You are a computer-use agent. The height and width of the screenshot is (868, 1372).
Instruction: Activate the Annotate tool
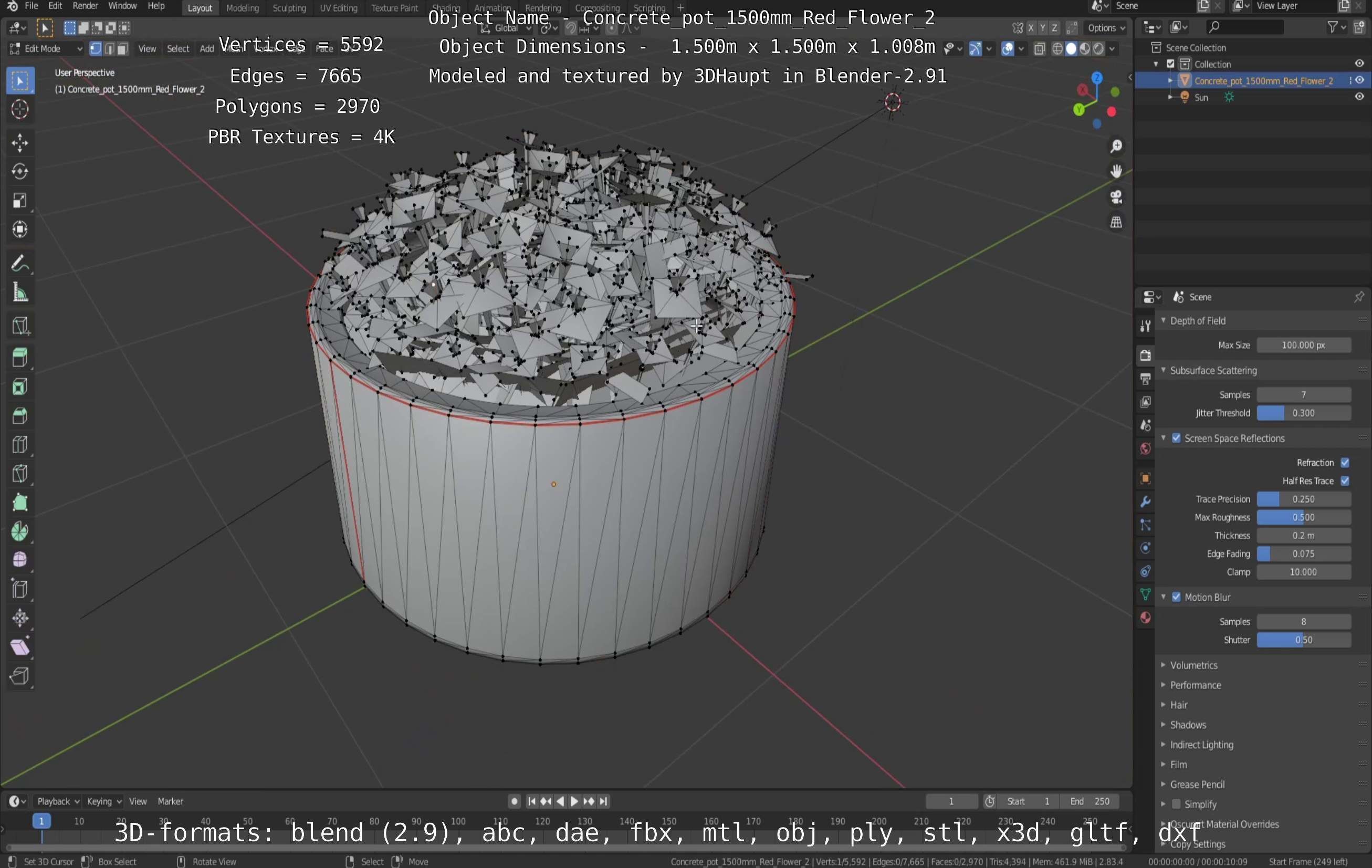click(x=20, y=263)
